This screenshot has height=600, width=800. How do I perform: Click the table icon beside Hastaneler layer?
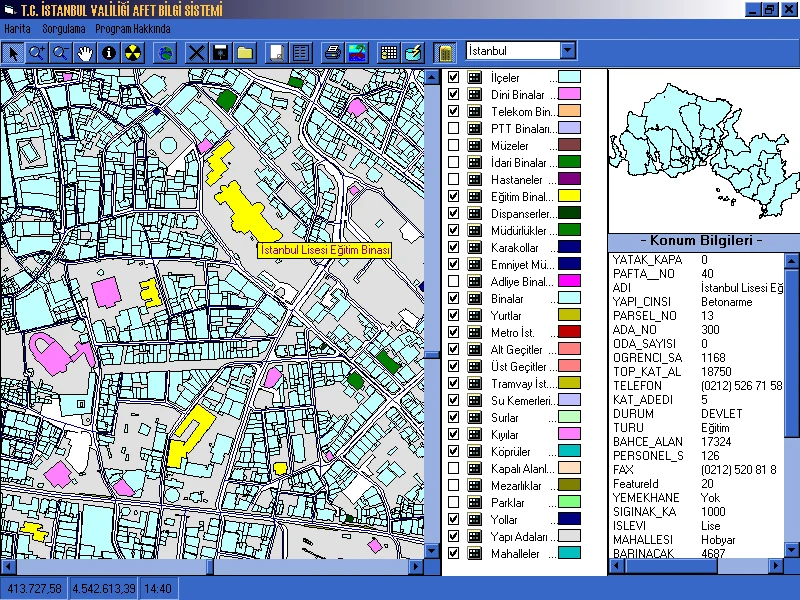474,179
